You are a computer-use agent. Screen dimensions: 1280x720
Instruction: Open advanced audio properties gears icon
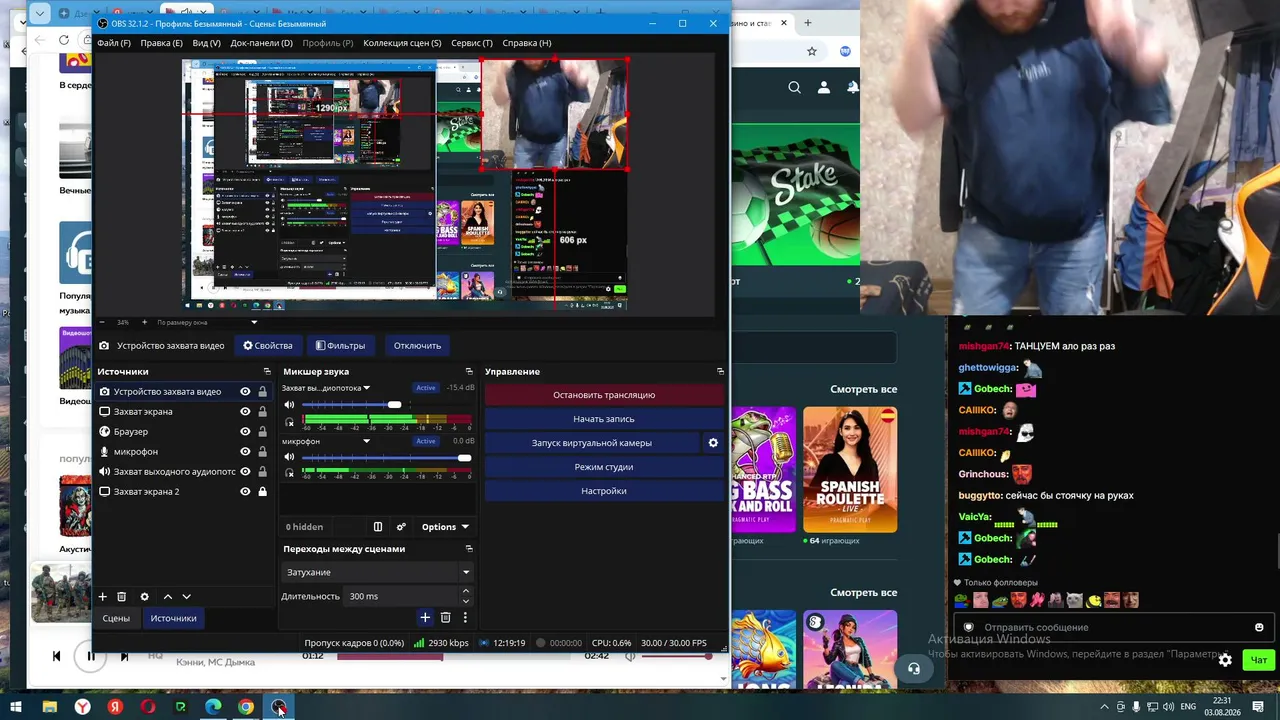(401, 527)
